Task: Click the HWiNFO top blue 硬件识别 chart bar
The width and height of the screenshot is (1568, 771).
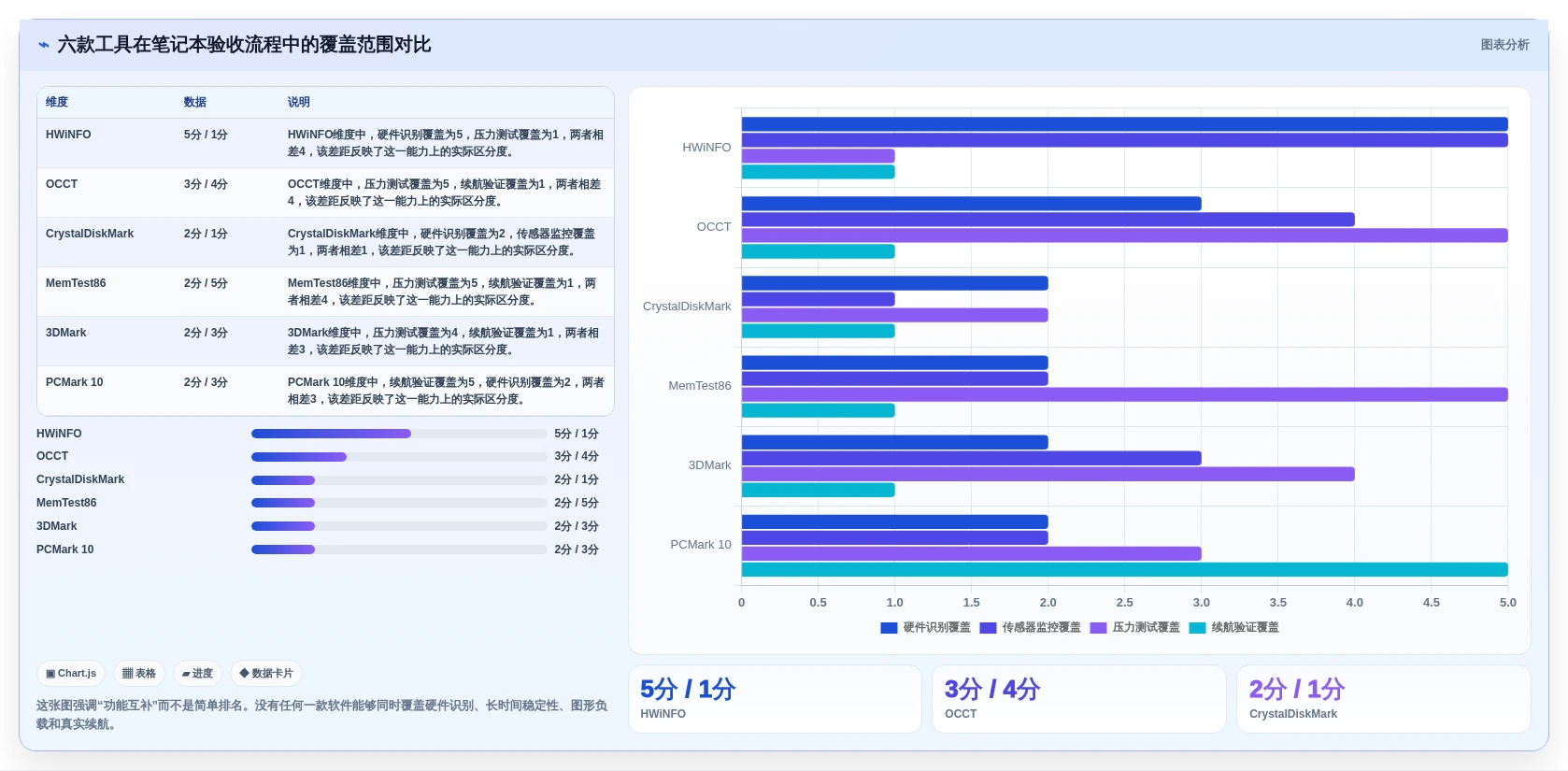Action: click(x=1125, y=124)
